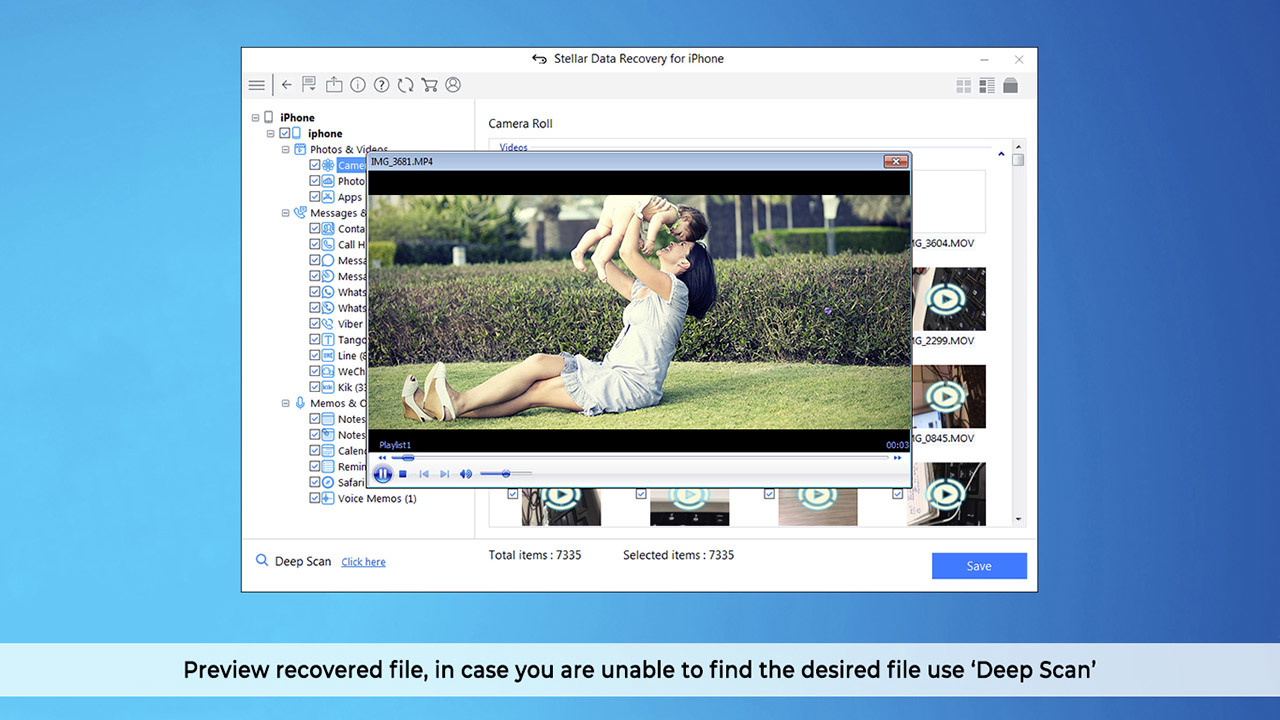Open the help question mark icon
This screenshot has height=720, width=1280.
381,85
